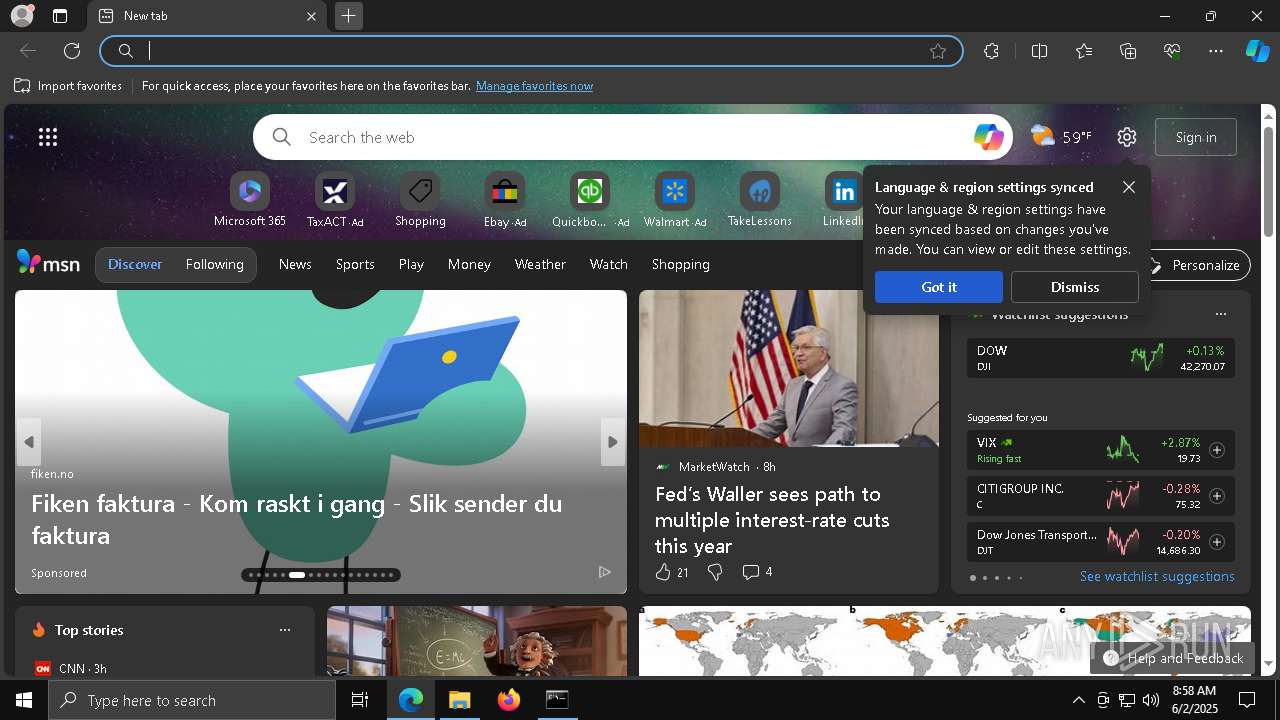Viewport: 1280px width, 720px height.
Task: Open the Play menu item
Action: [x=411, y=264]
